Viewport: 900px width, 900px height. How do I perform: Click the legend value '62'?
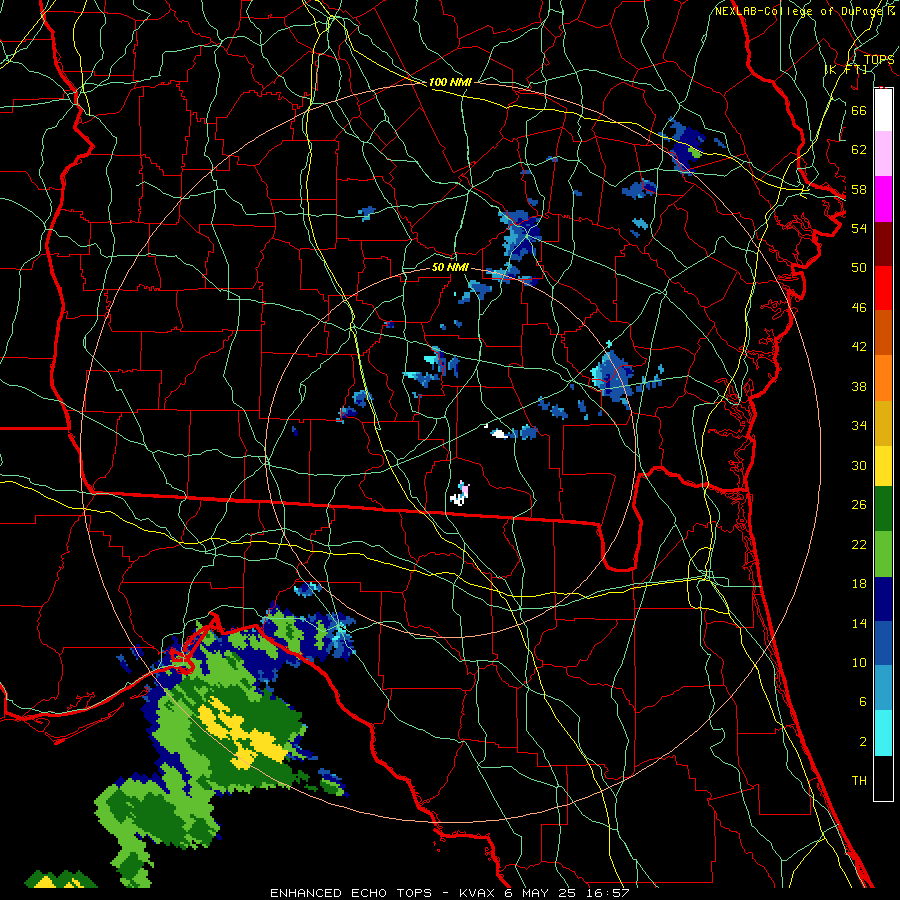point(859,150)
